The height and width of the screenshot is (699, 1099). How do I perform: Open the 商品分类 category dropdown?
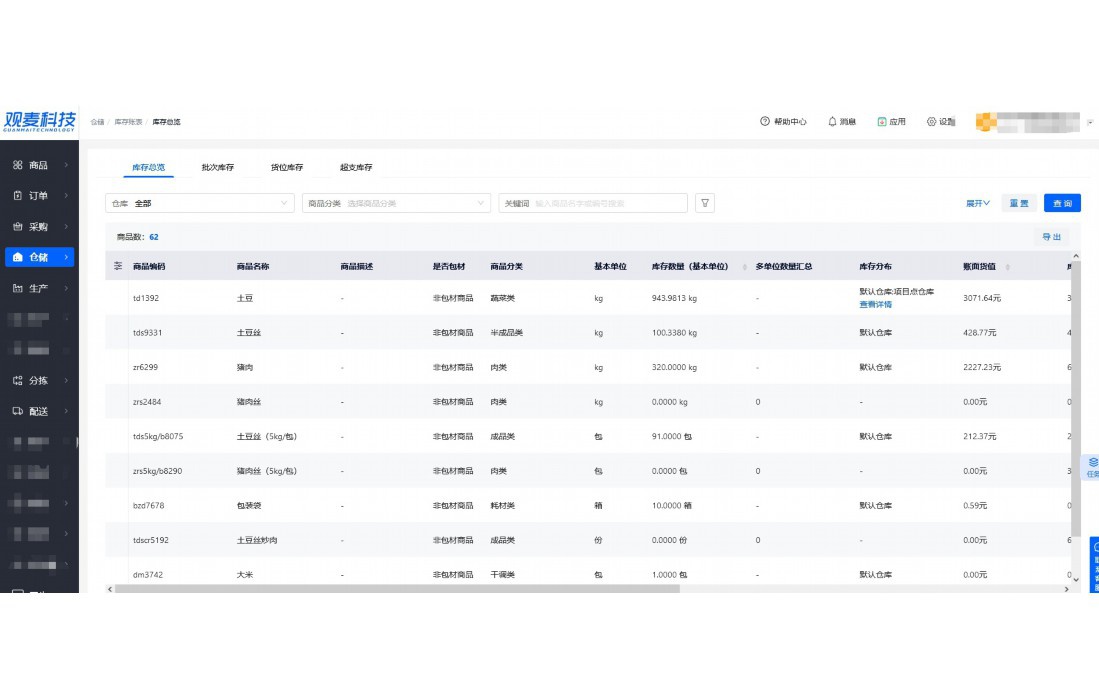click(x=396, y=203)
